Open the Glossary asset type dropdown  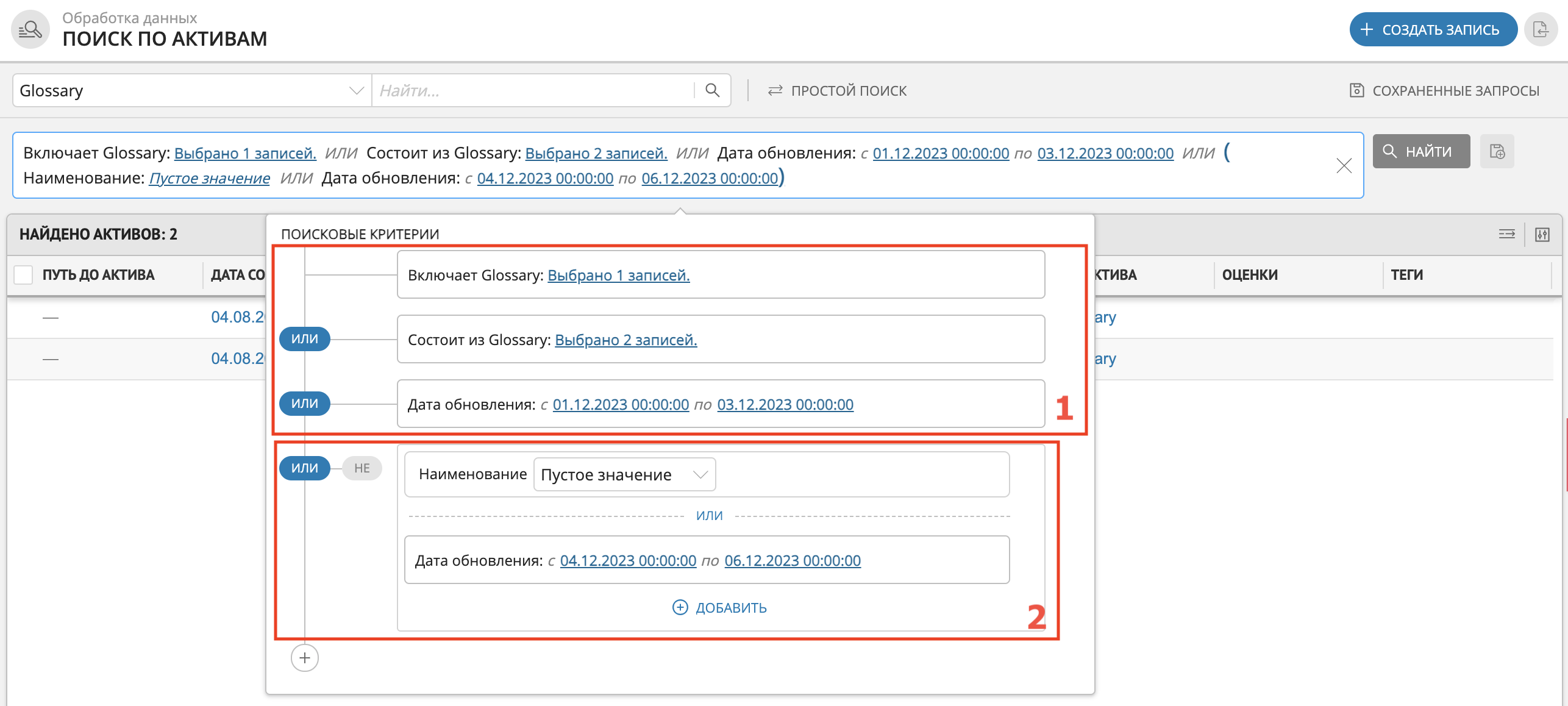pyautogui.click(x=192, y=90)
